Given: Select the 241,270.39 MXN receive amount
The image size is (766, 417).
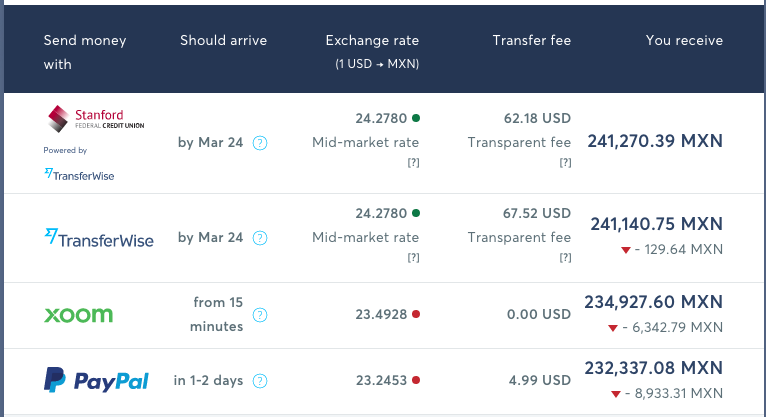Looking at the screenshot, I should 655,142.
